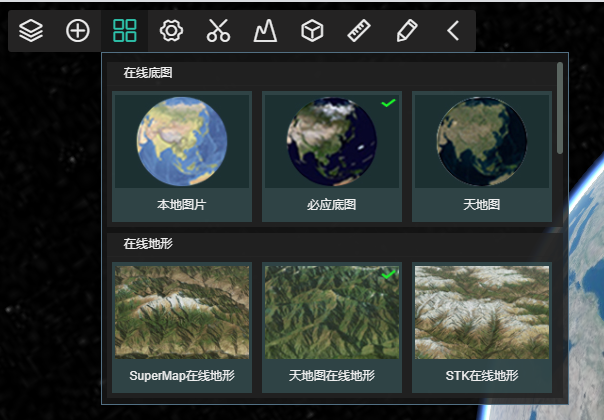Toggle the basemap grid icon
This screenshot has height=420, width=604.
(124, 30)
